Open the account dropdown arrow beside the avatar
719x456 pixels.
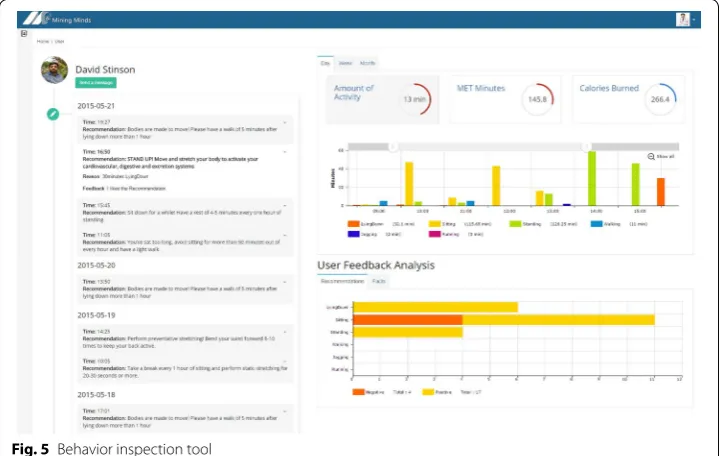pos(694,20)
